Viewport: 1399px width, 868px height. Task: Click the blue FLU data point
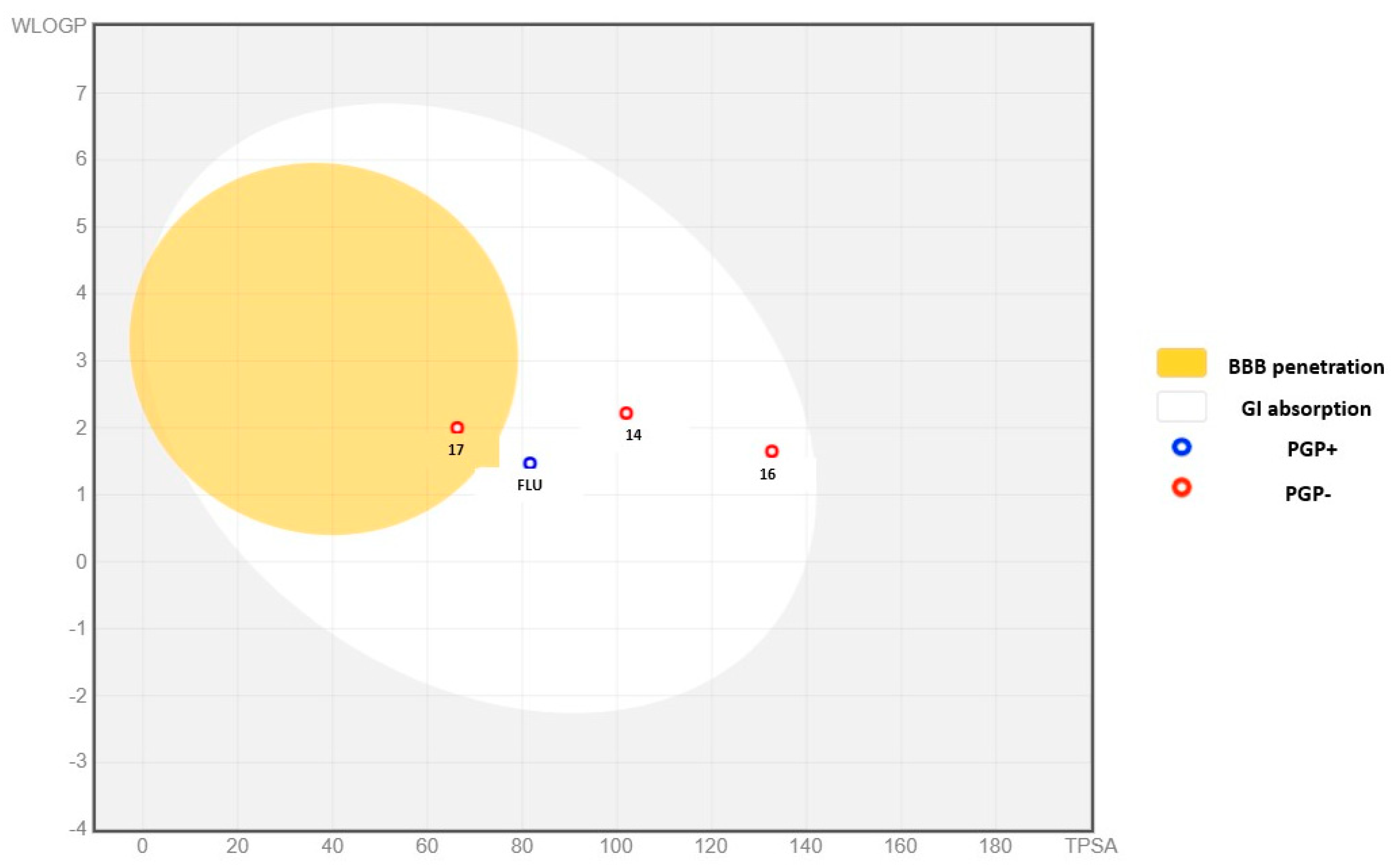530,463
